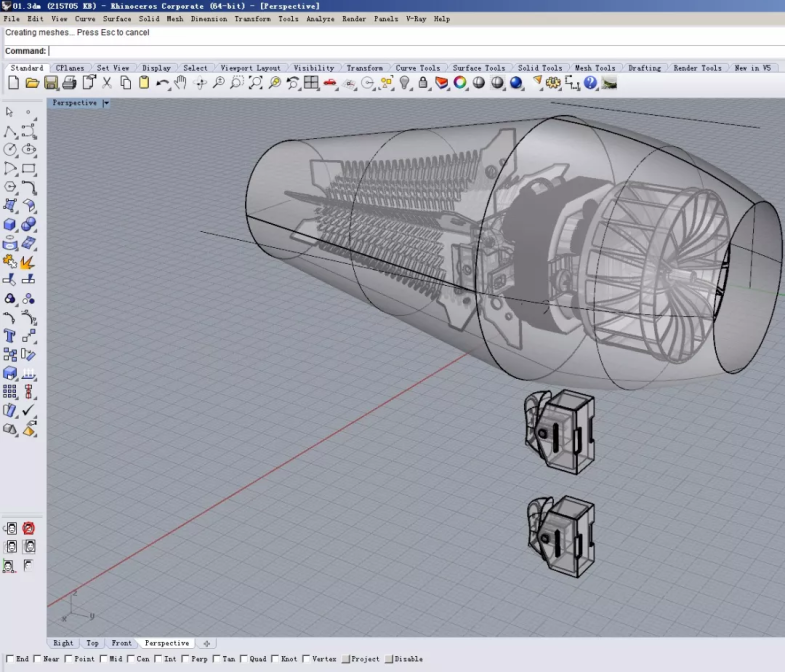This screenshot has height=672, width=785.
Task: Click the Undo arrow icon
Action: coord(163,83)
